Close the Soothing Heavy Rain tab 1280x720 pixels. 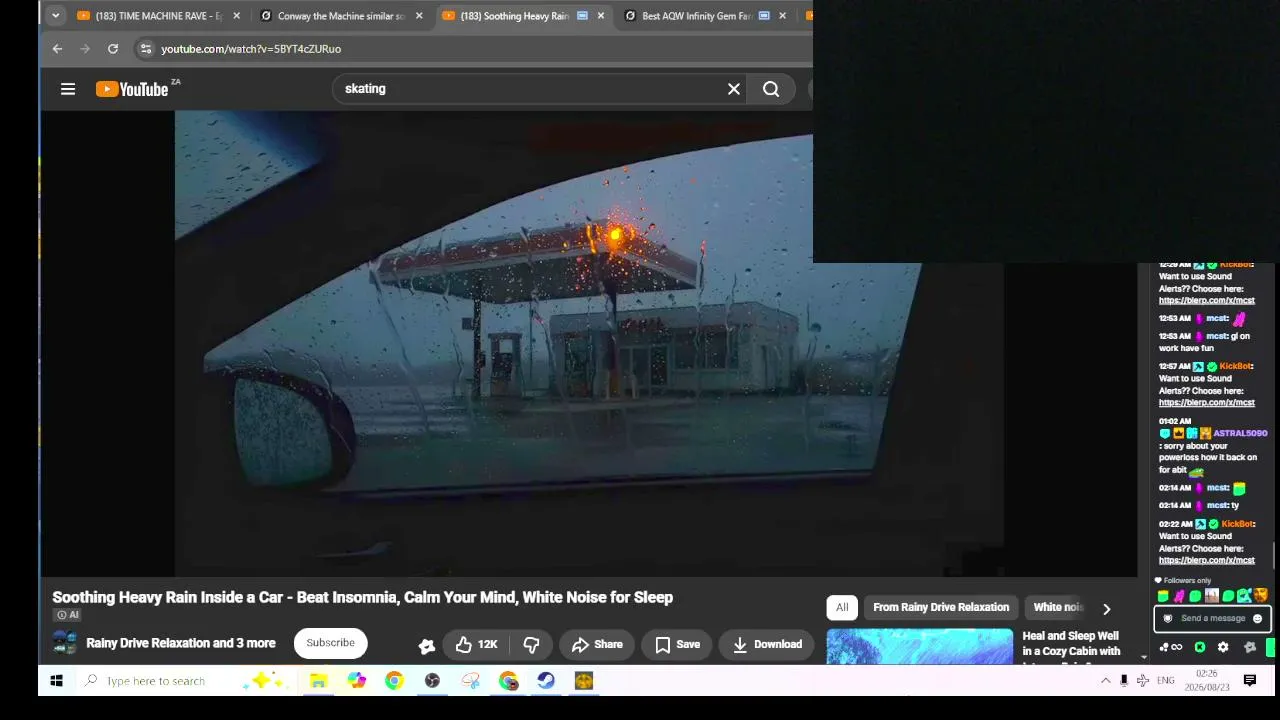pyautogui.click(x=601, y=16)
